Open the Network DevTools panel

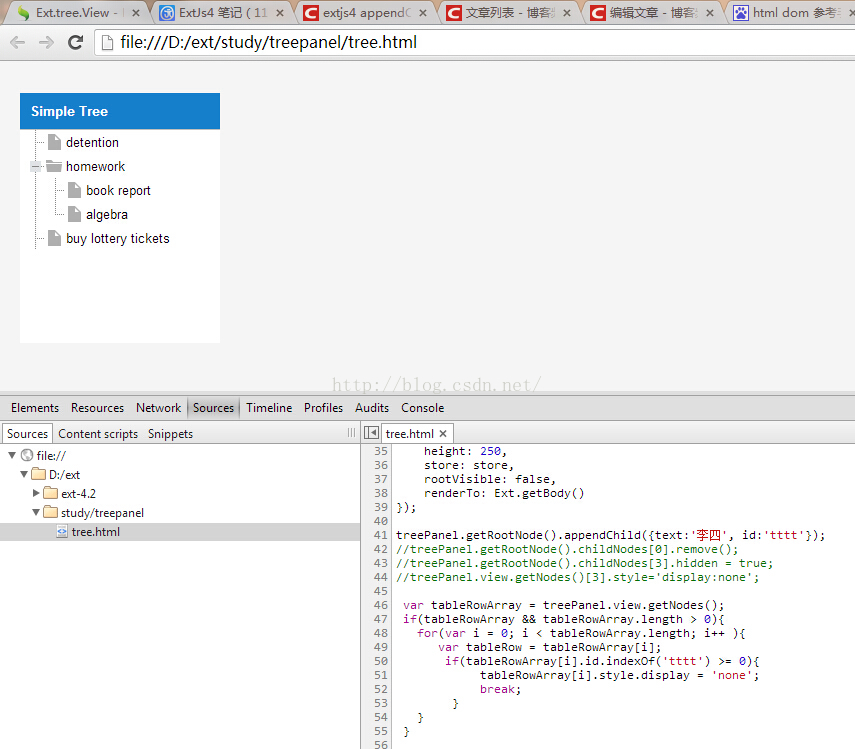(x=159, y=408)
